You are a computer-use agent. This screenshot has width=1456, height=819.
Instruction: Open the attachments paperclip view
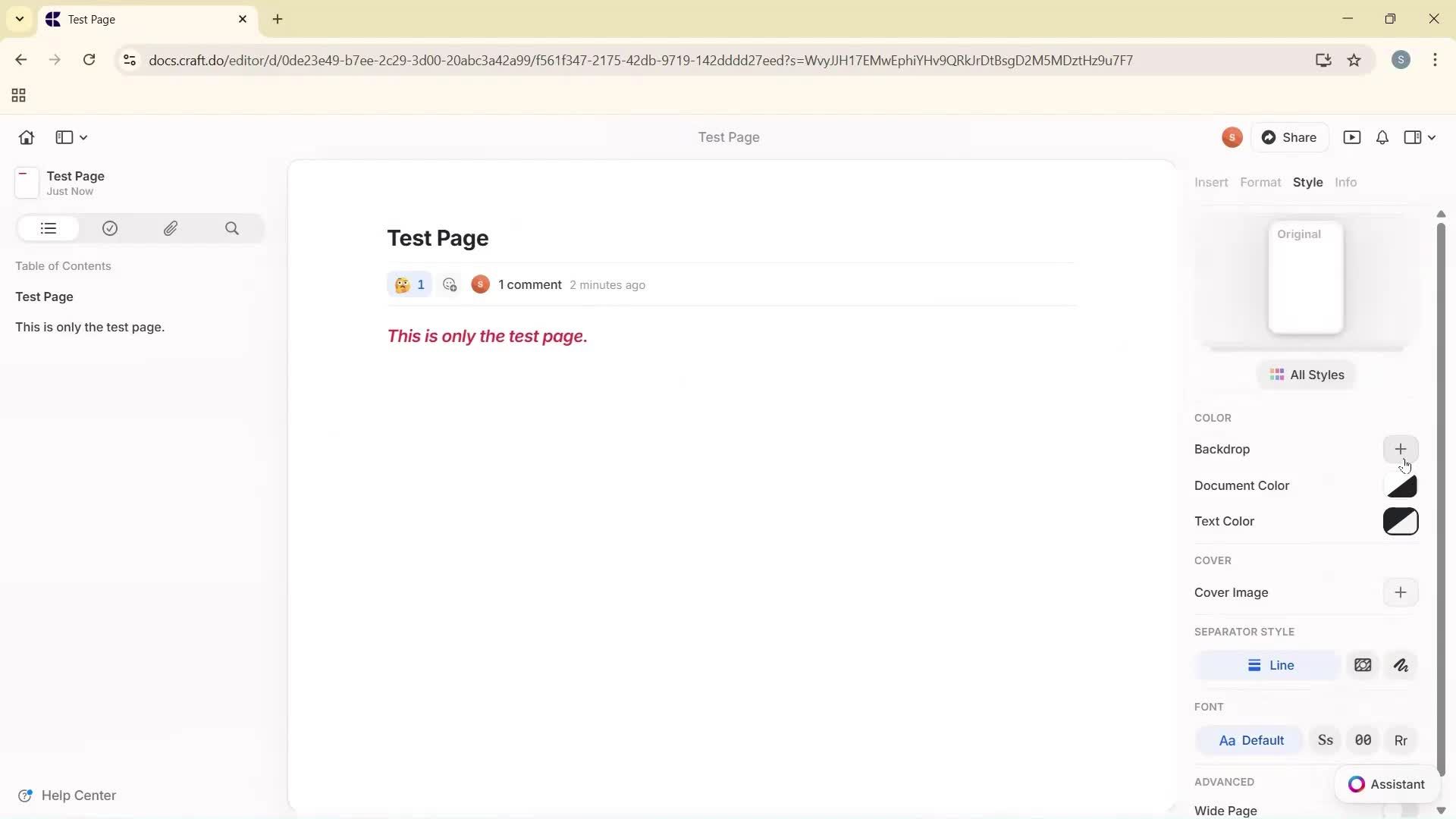click(171, 228)
